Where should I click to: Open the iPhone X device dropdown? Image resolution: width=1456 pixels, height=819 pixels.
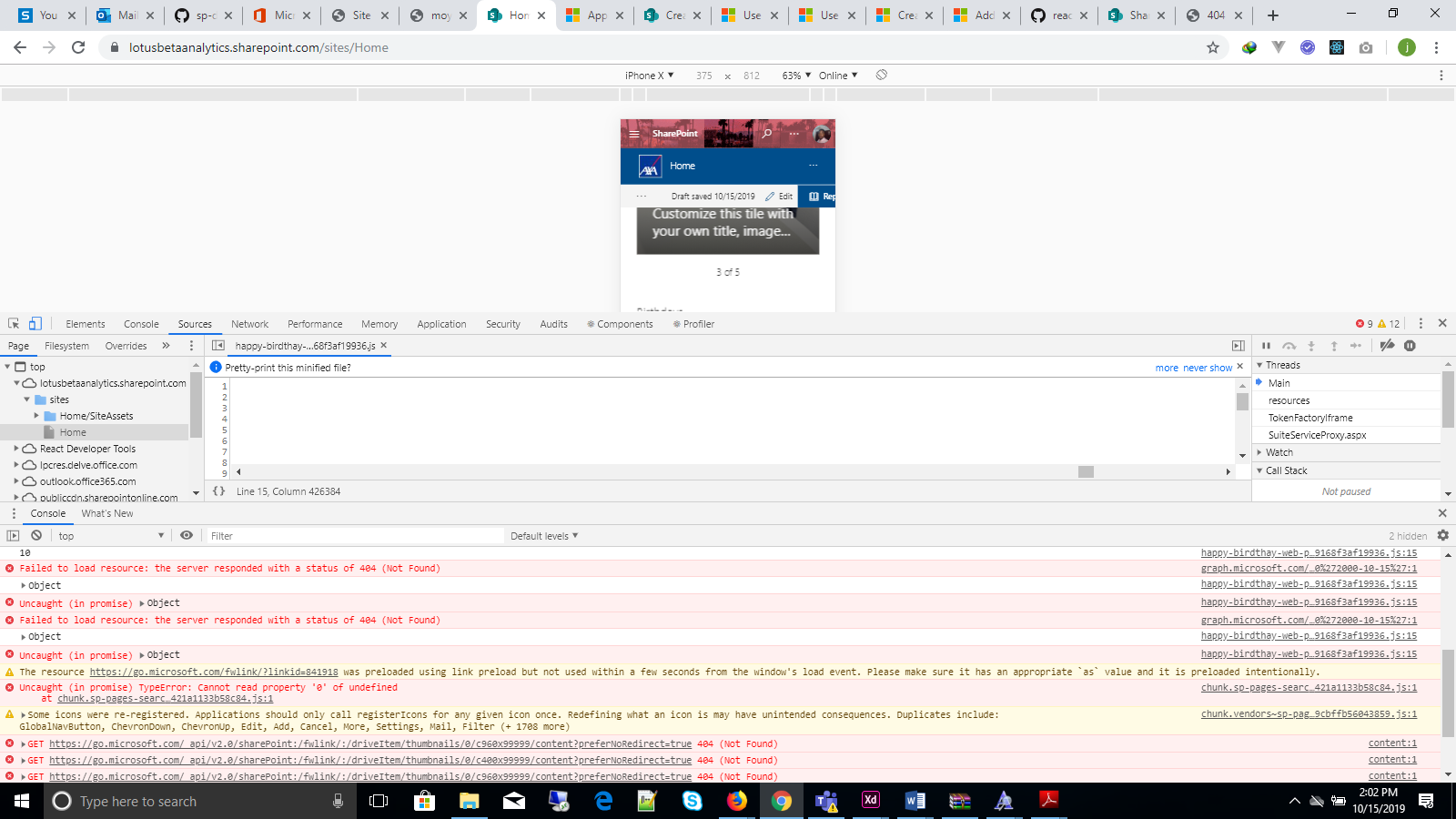[648, 76]
